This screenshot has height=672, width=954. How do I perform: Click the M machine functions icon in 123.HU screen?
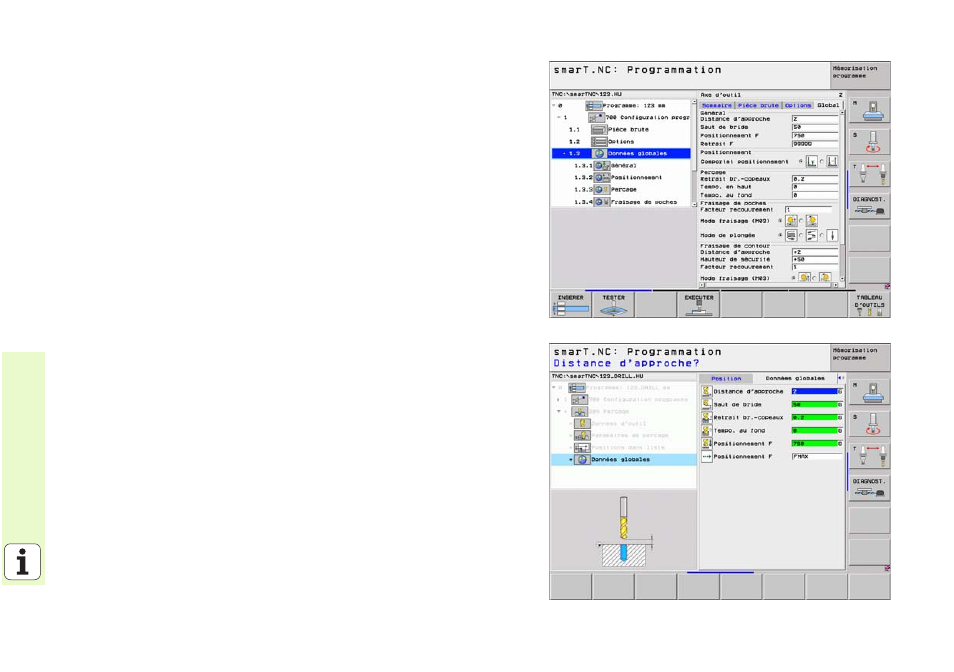(870, 110)
